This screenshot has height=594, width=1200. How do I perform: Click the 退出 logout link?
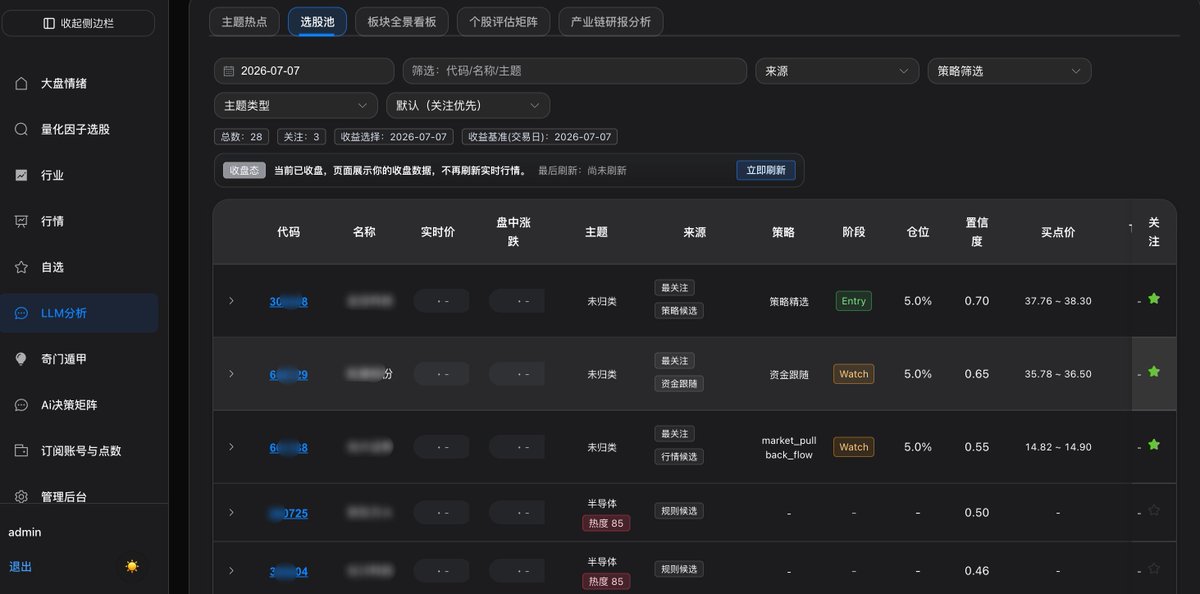(20, 567)
